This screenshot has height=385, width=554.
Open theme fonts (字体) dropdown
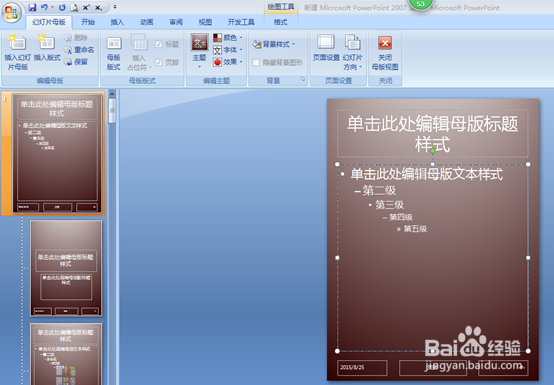click(x=228, y=50)
